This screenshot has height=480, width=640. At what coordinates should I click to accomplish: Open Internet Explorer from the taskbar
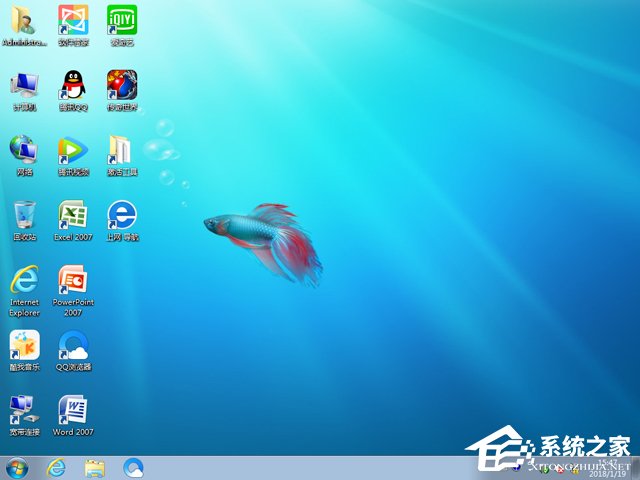[56, 467]
